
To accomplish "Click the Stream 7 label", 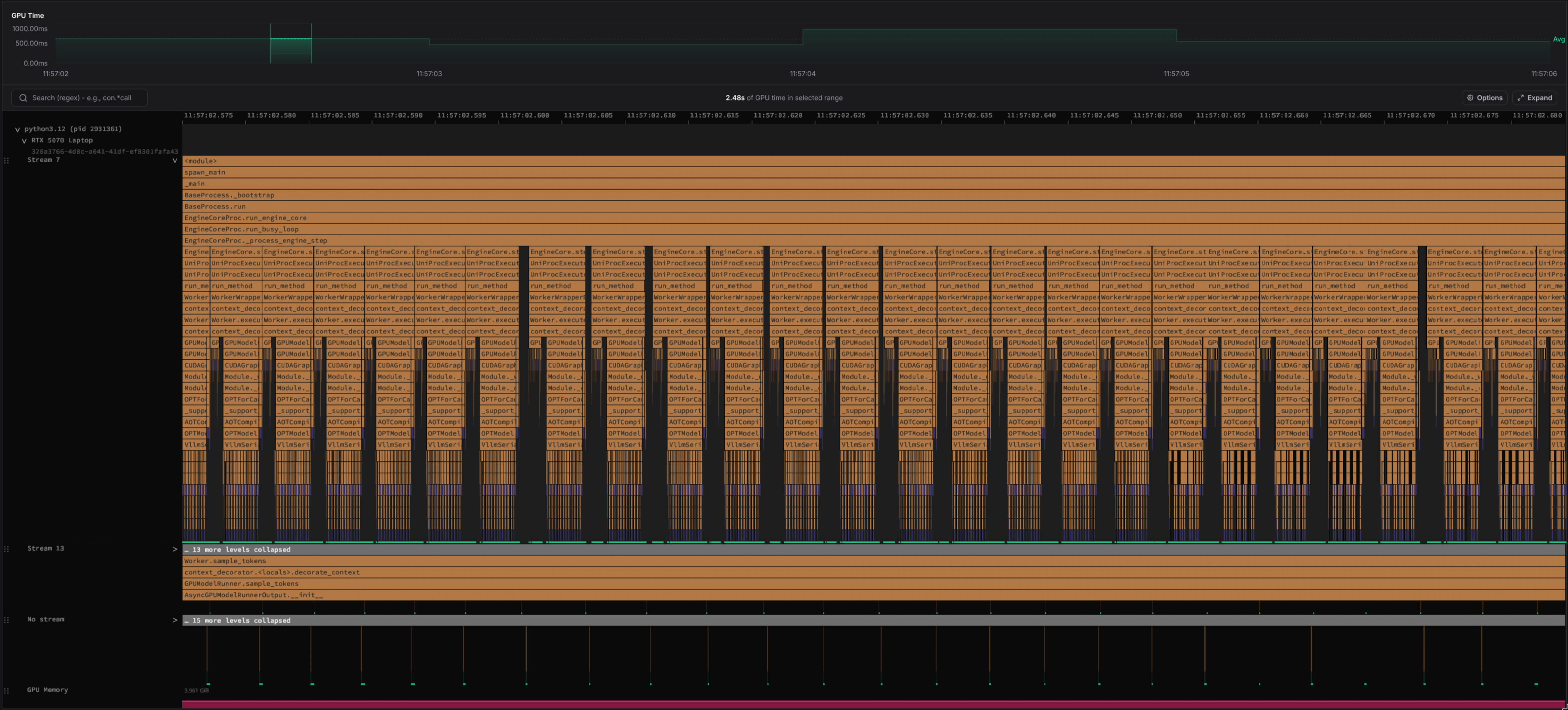I will (x=44, y=160).
